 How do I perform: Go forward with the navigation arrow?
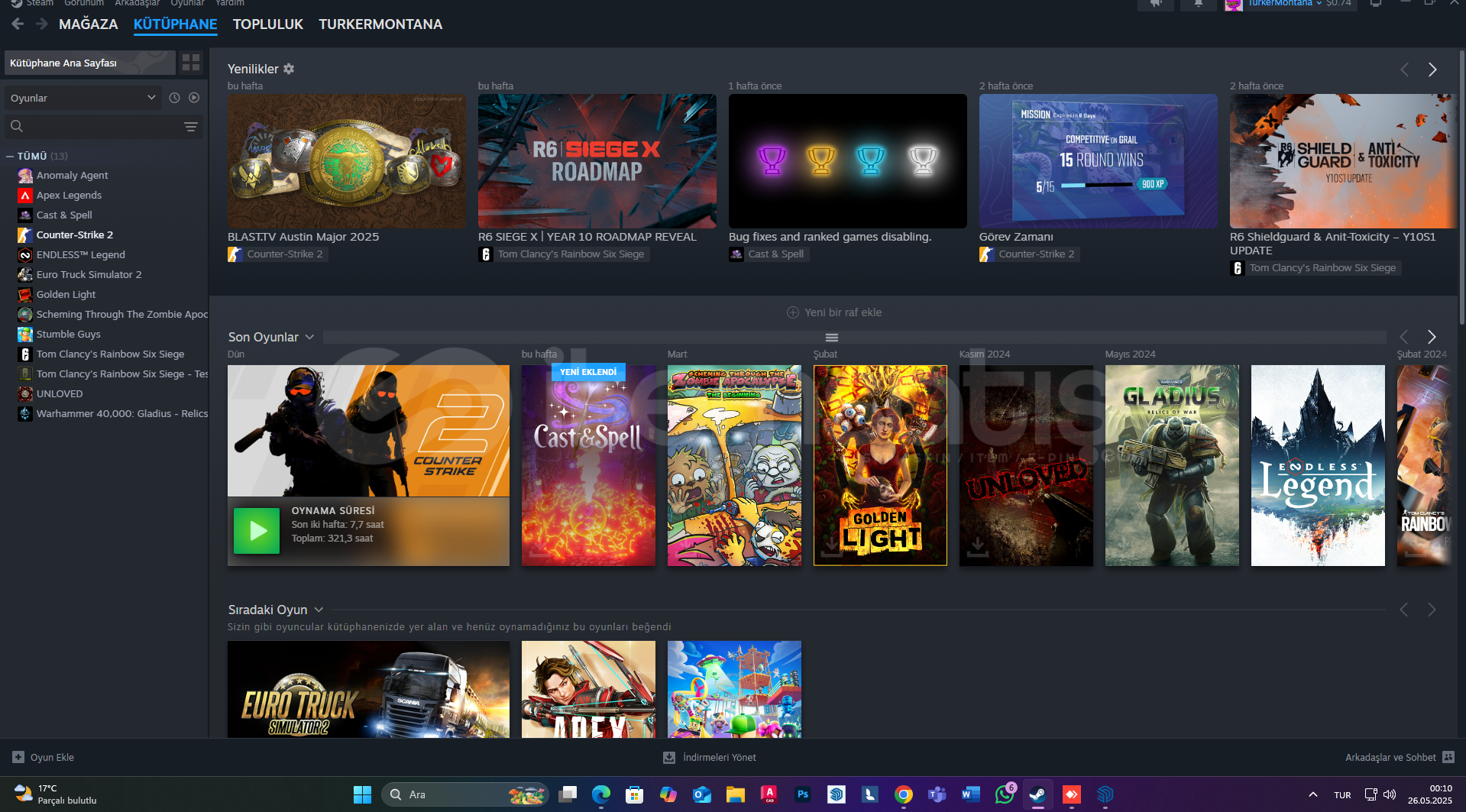pyautogui.click(x=42, y=24)
